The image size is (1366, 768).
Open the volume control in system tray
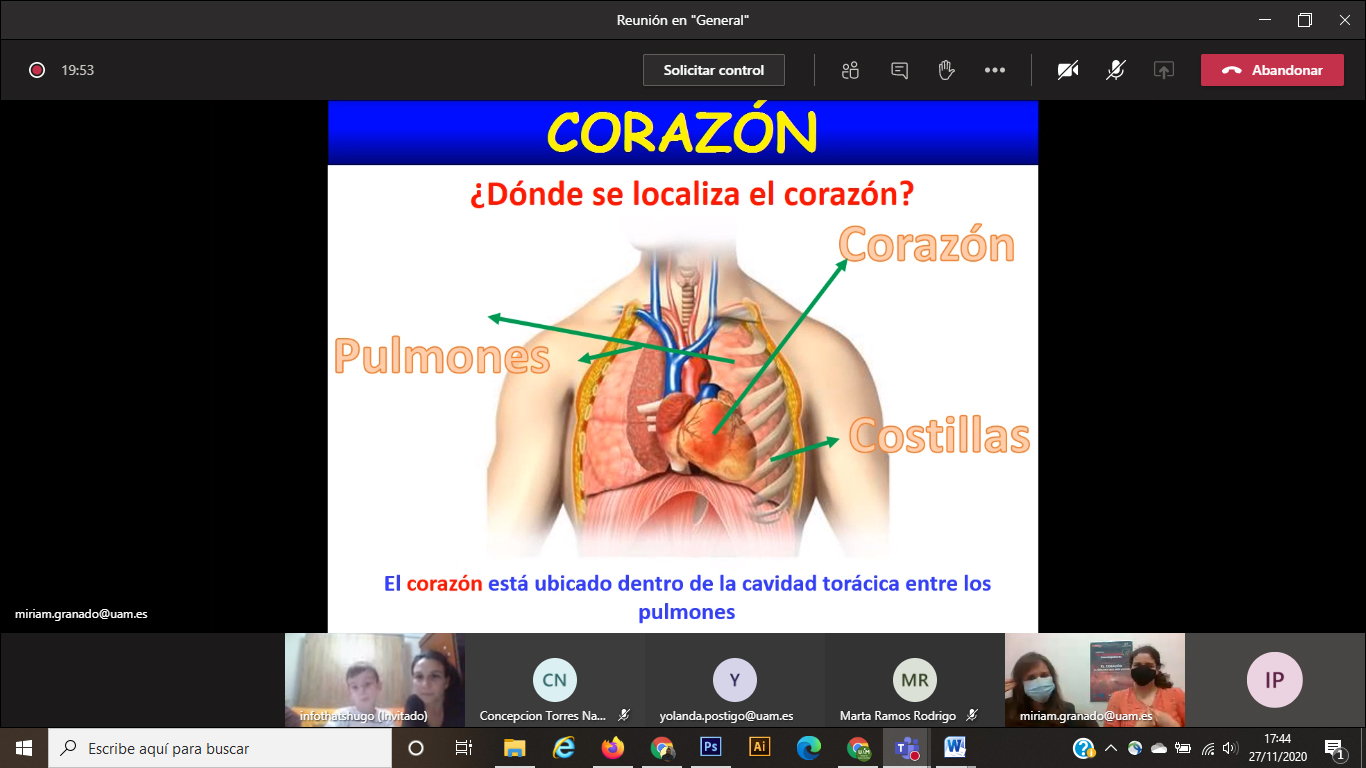1230,748
